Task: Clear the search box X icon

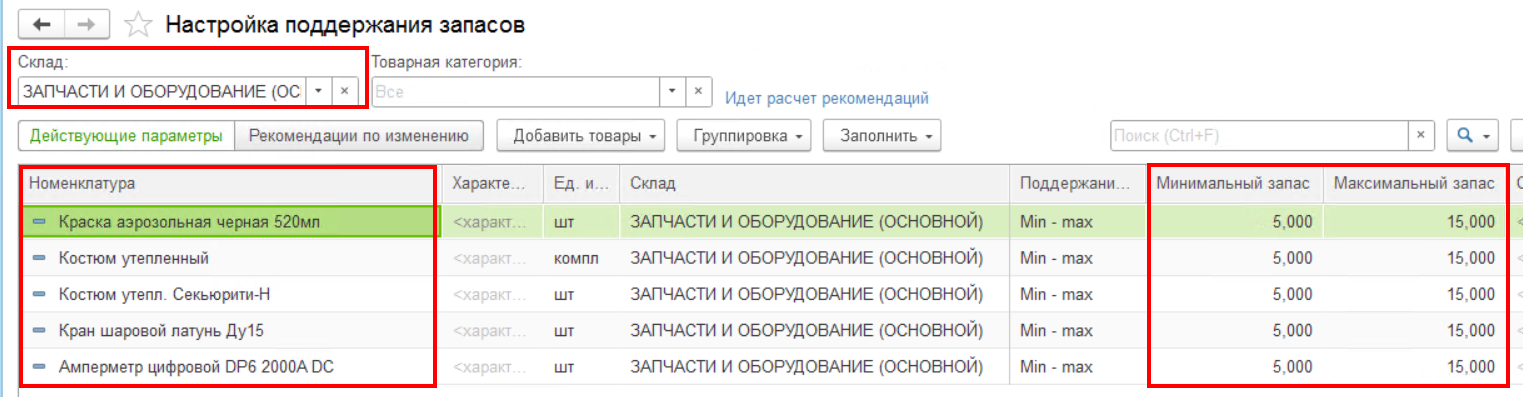Action: coord(1421,135)
